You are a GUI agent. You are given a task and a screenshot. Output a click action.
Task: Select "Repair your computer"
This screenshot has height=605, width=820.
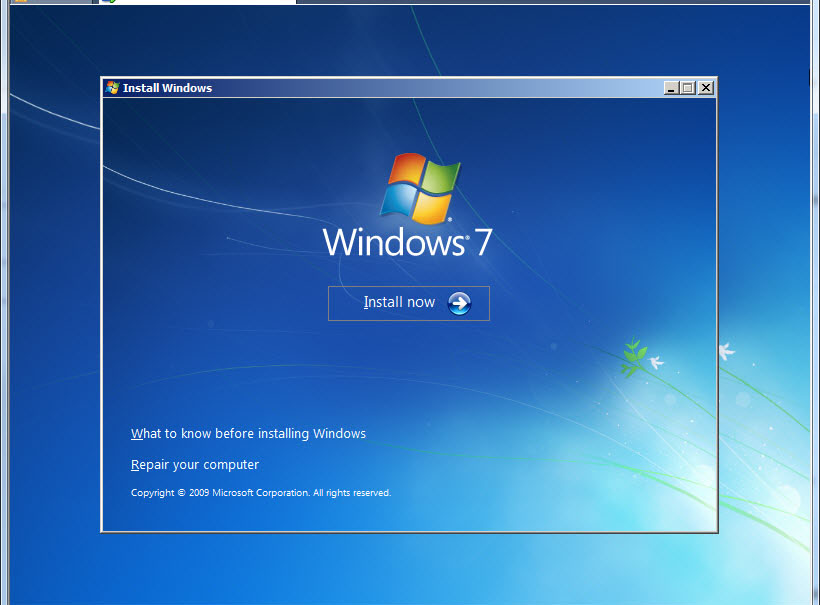pos(195,464)
